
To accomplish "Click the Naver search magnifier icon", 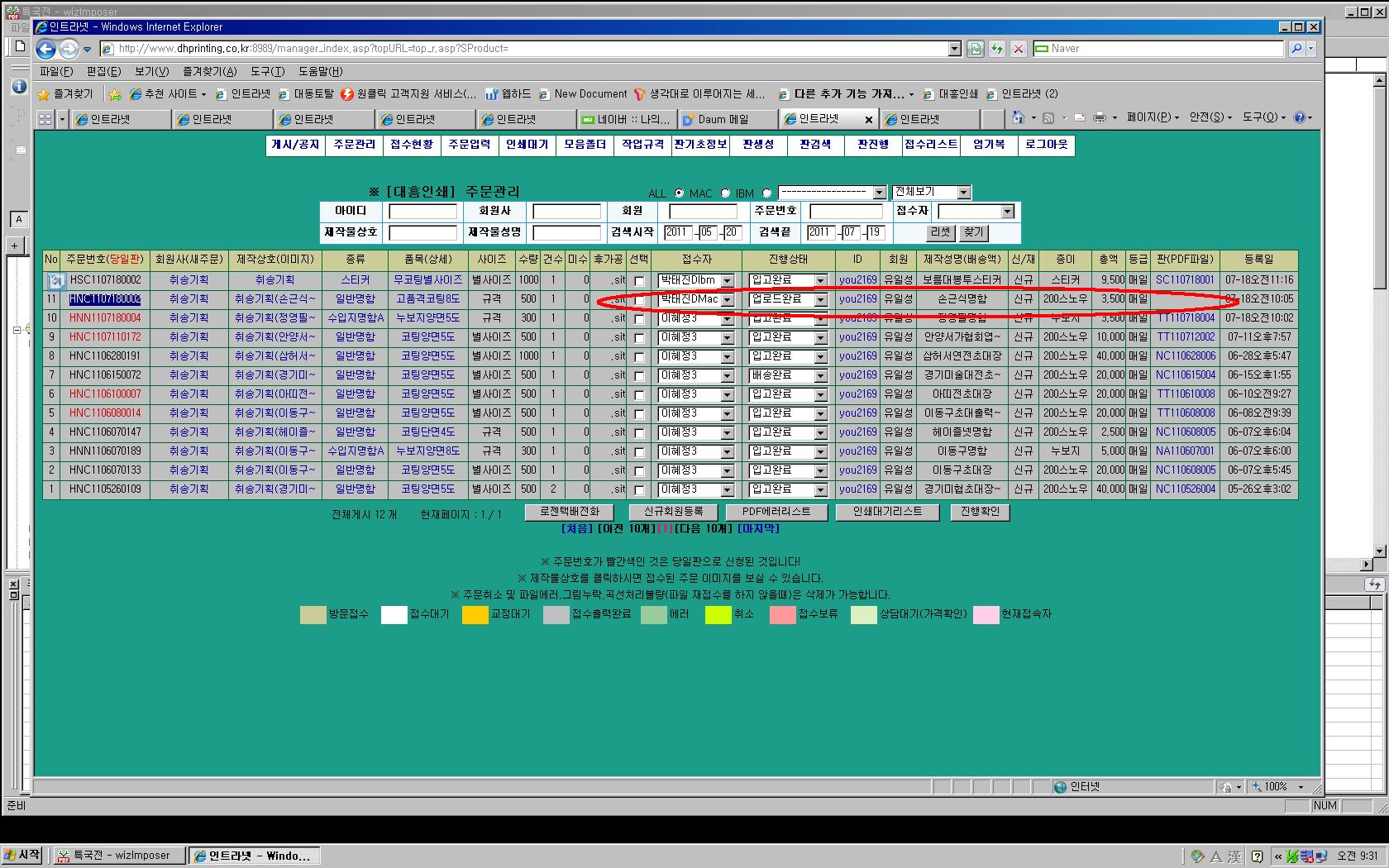I will tap(1296, 49).
